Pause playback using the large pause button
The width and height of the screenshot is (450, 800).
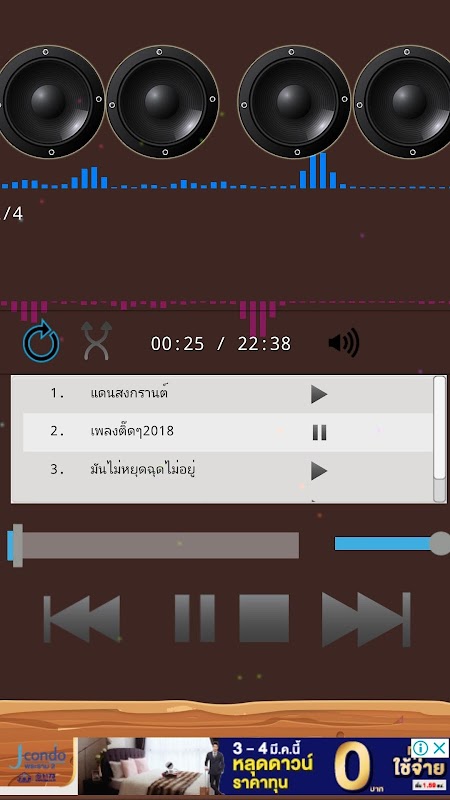point(195,618)
